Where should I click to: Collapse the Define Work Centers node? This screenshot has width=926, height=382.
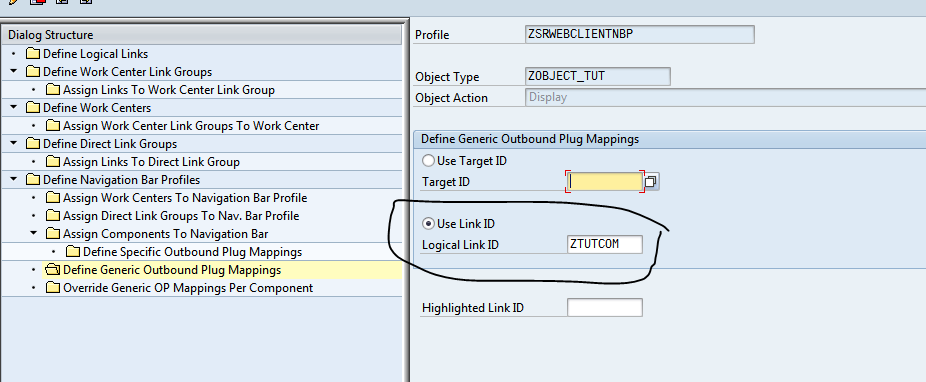(14, 108)
